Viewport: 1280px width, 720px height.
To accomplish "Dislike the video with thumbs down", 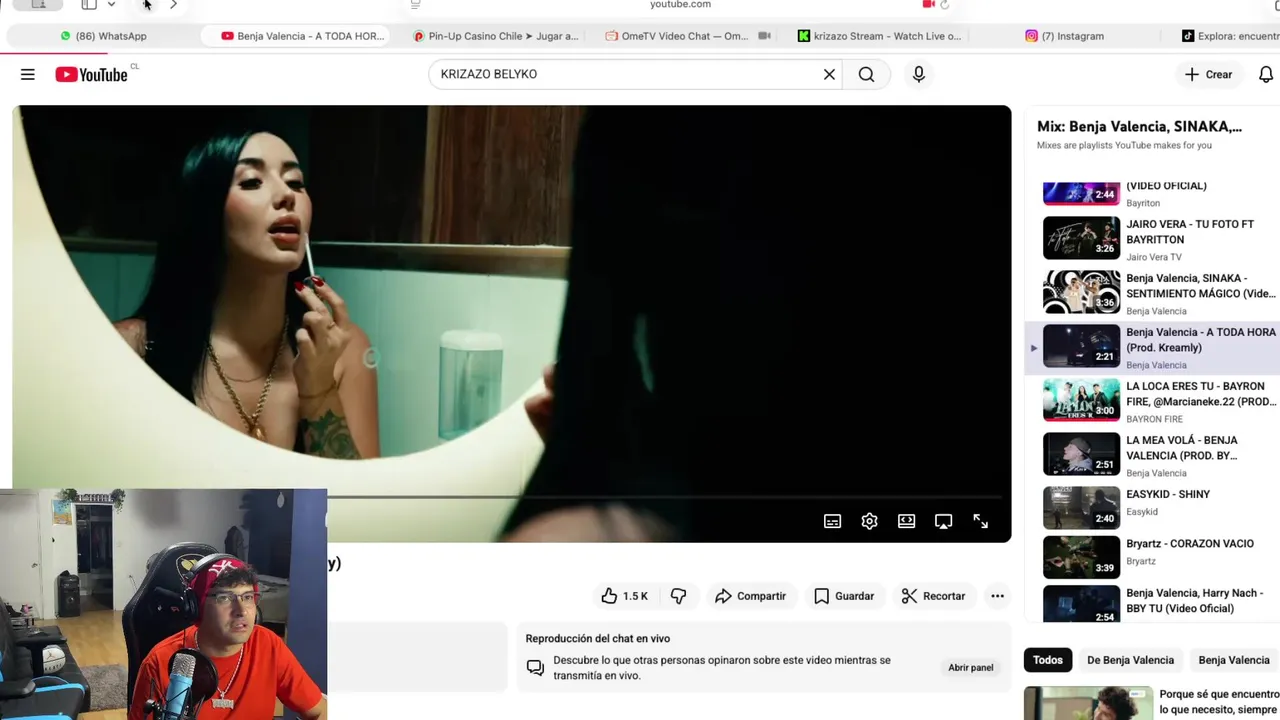I will (678, 596).
